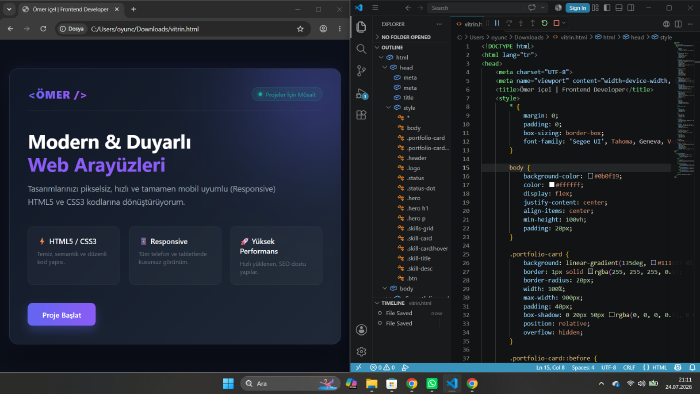Click the rgba border color swatch on line 27

590,271
